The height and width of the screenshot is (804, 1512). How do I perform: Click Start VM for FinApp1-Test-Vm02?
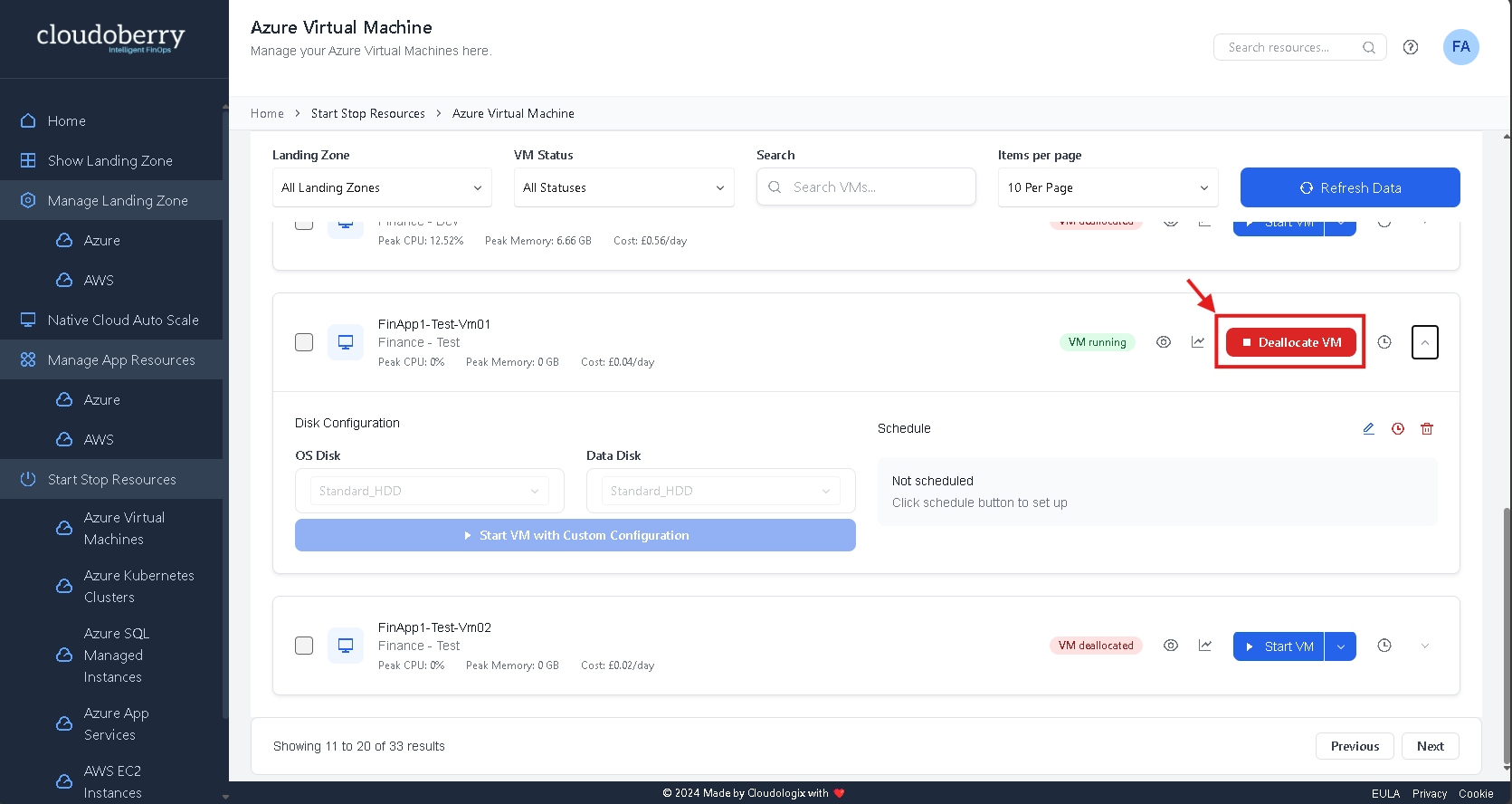click(x=1279, y=646)
